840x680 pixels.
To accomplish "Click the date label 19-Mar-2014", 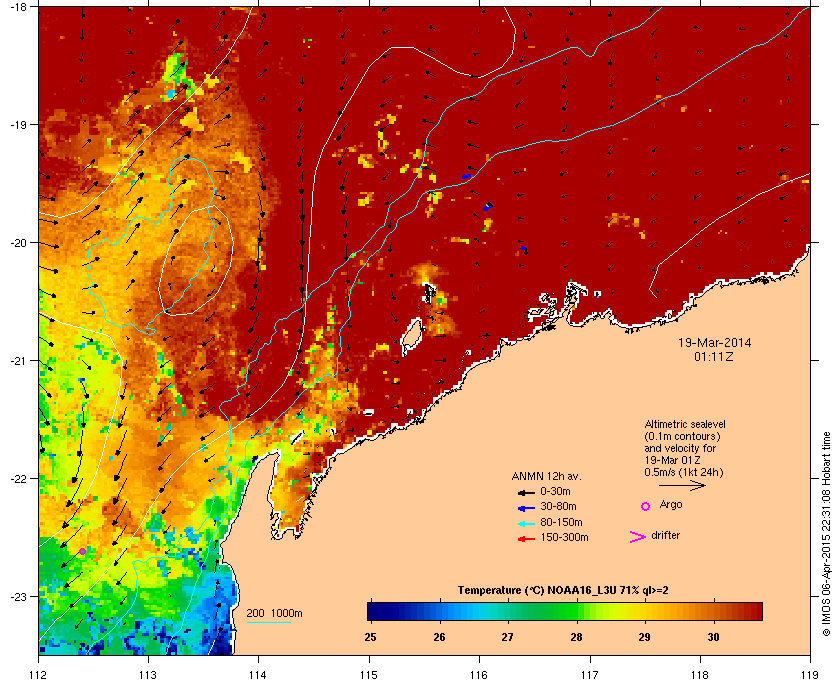I will click(x=715, y=342).
